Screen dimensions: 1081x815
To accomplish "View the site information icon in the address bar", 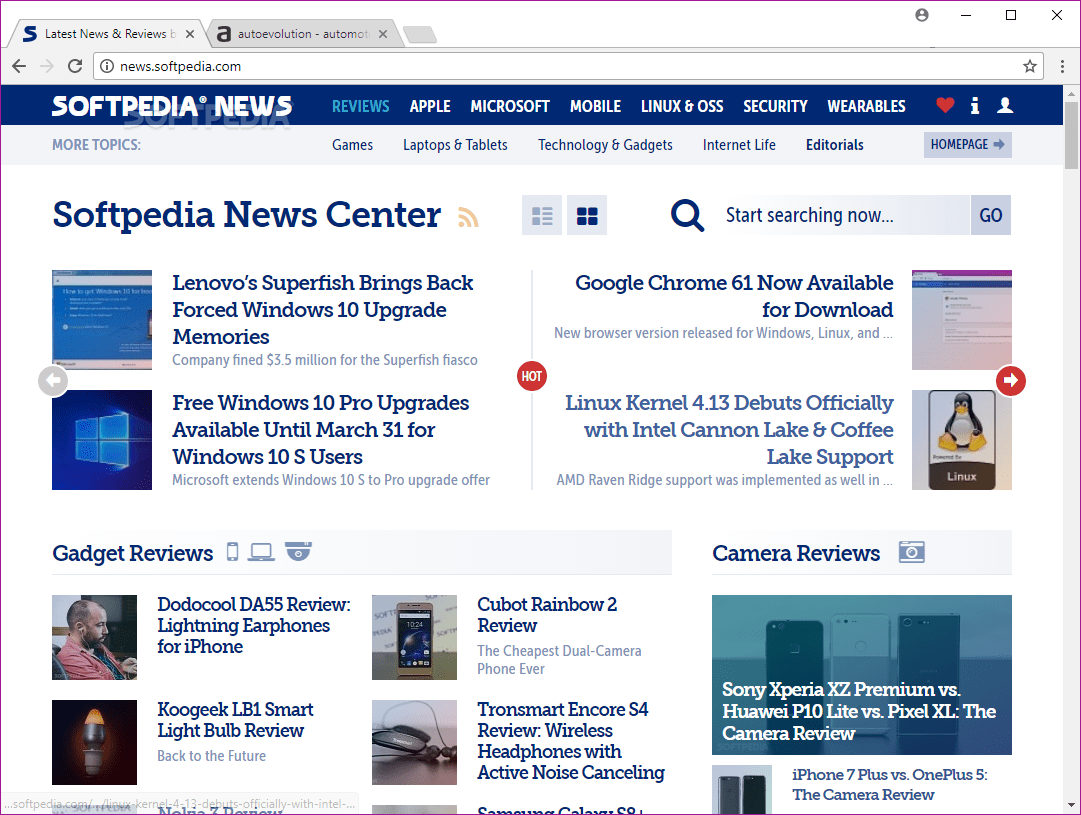I will coord(107,66).
